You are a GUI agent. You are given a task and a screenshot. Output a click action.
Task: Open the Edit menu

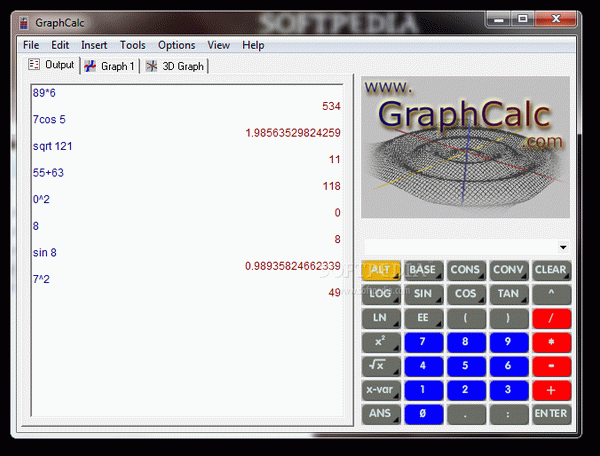(x=60, y=45)
